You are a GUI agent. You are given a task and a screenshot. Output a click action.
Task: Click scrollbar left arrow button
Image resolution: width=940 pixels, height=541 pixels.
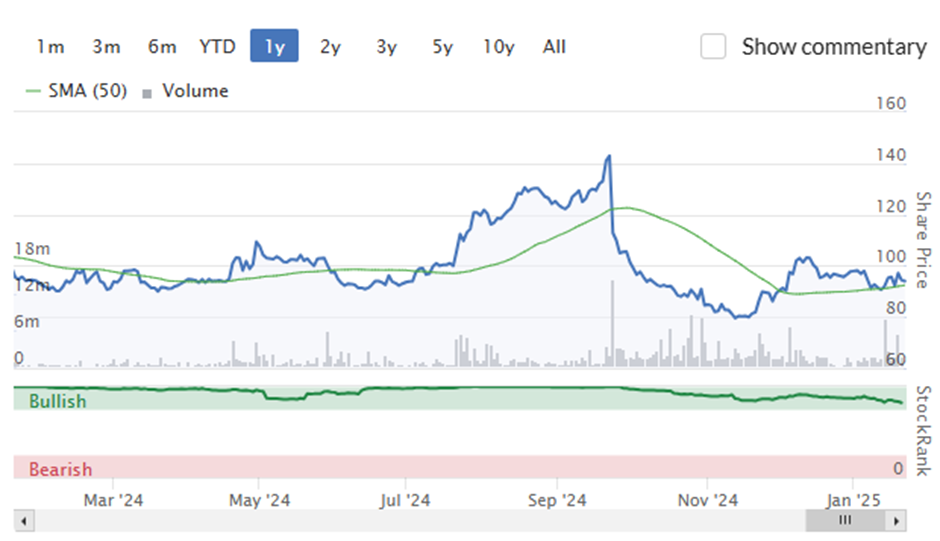24,521
